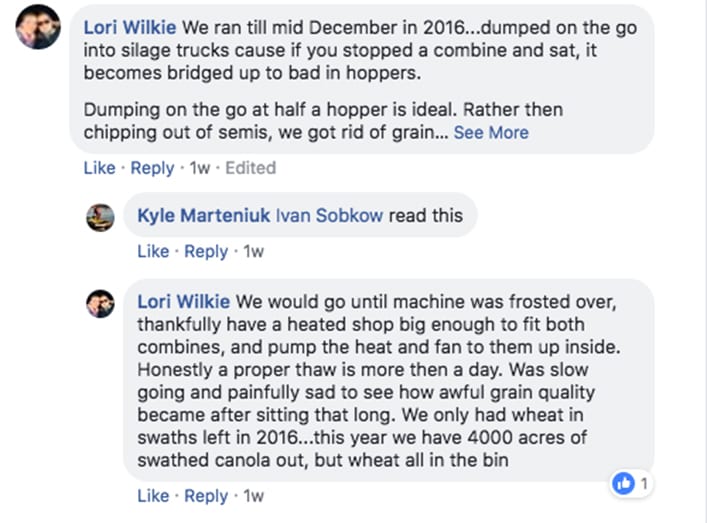Click Kyle Marteniuk's profile picture
This screenshot has width=707, height=523.
pos(100,217)
